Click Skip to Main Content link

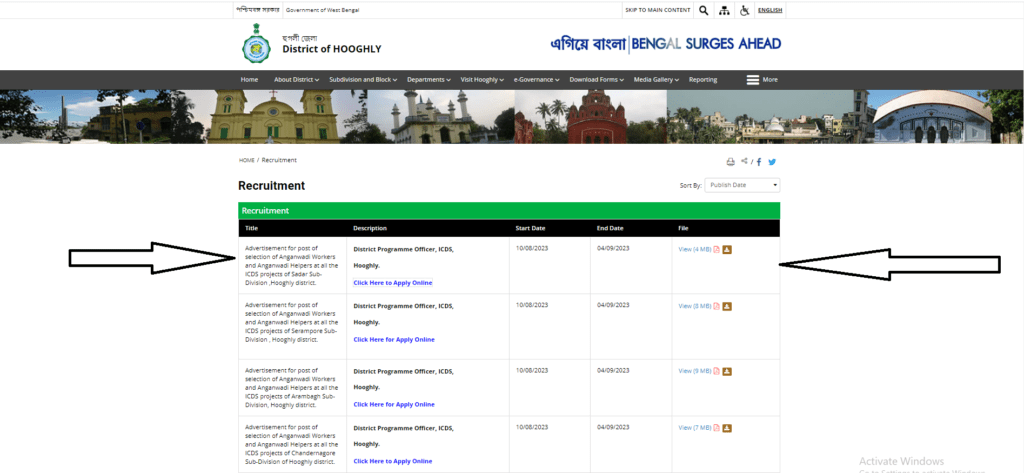(658, 10)
